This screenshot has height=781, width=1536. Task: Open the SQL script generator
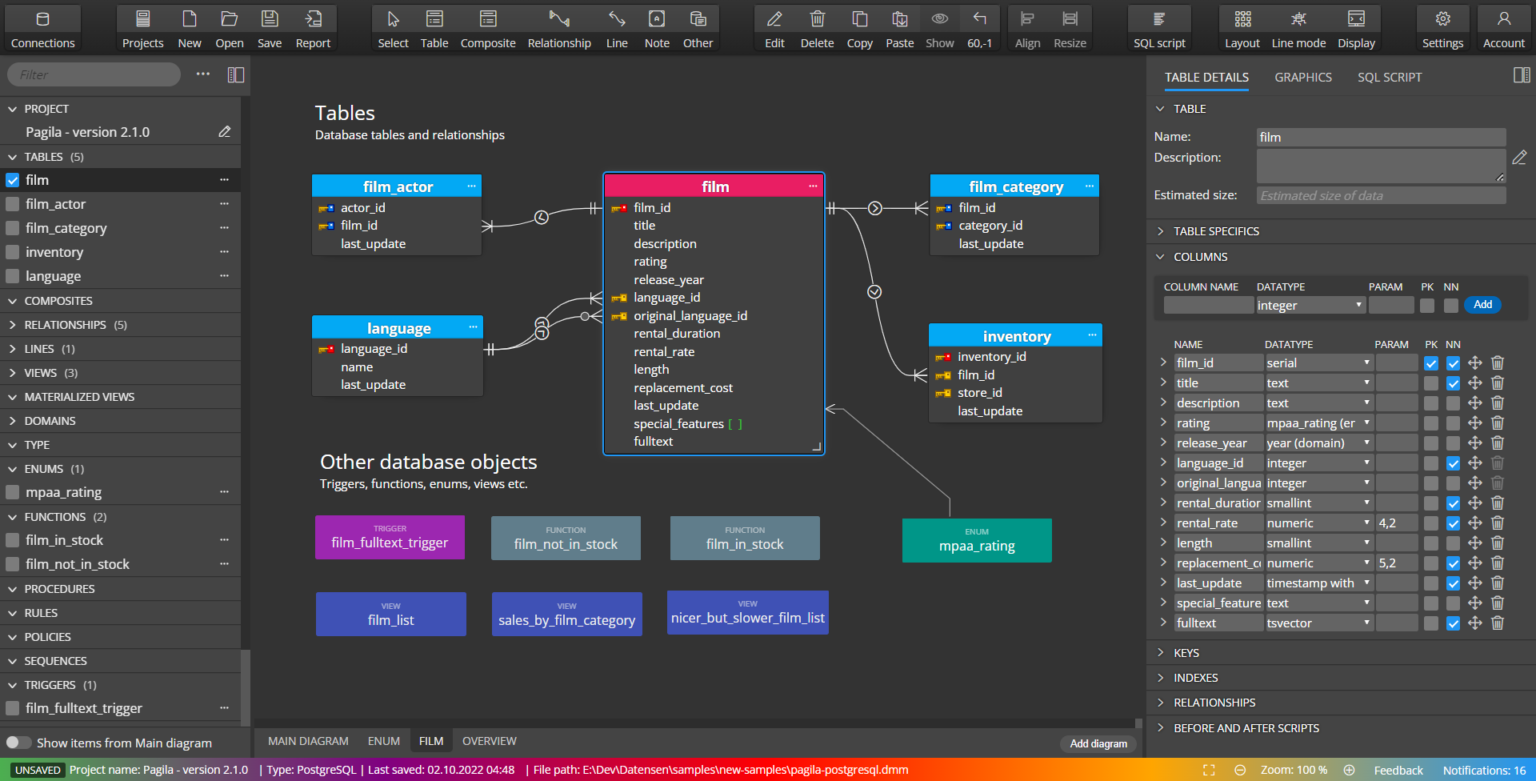[1159, 27]
